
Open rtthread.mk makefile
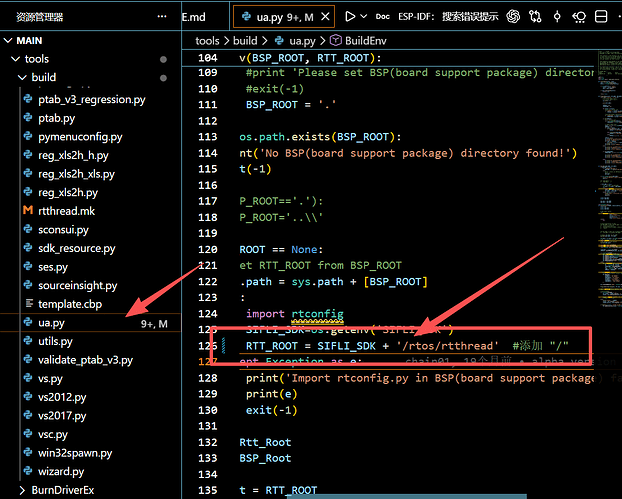click(66, 211)
